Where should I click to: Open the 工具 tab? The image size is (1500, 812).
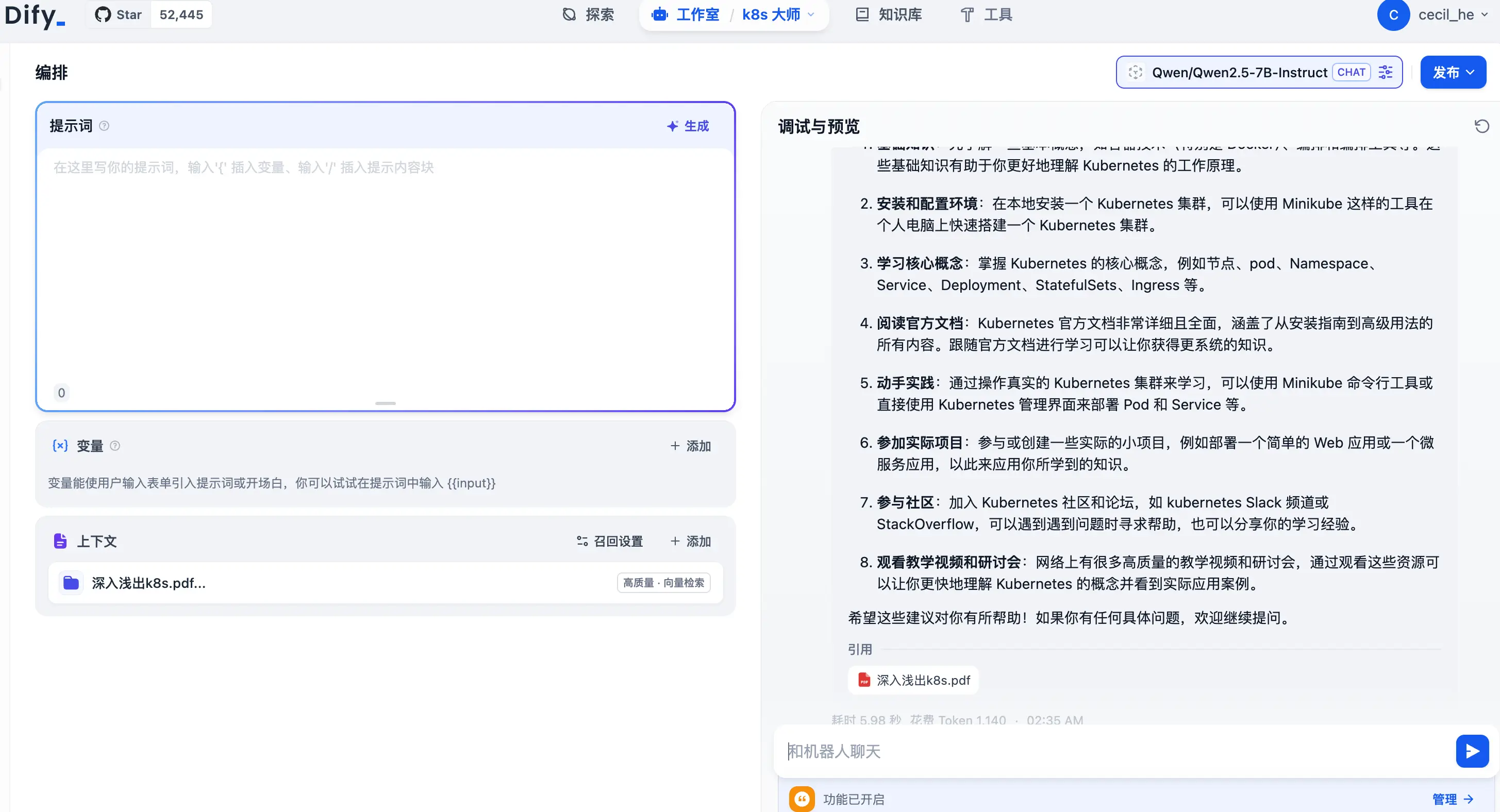pos(986,14)
